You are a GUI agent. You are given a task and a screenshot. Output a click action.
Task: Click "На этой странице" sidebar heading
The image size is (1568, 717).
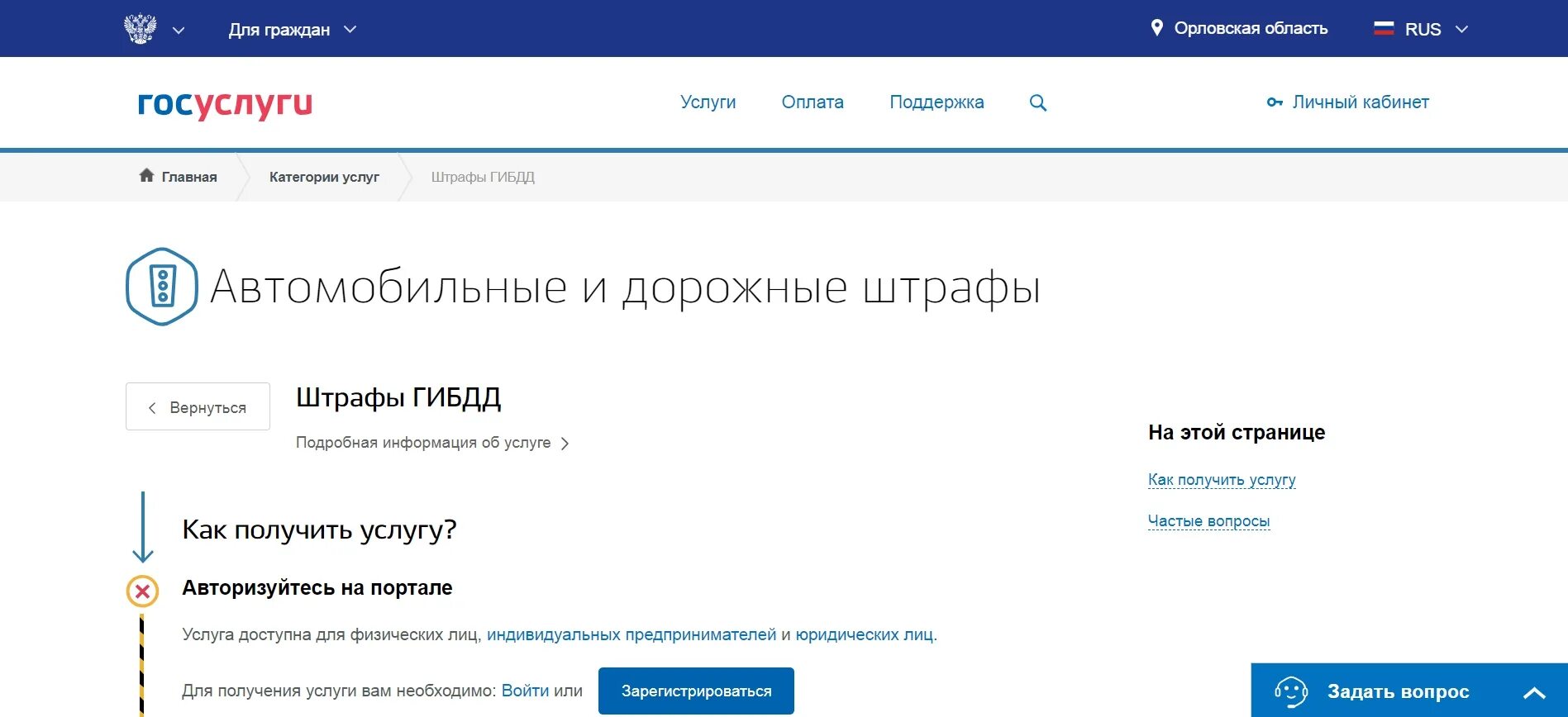point(1237,433)
